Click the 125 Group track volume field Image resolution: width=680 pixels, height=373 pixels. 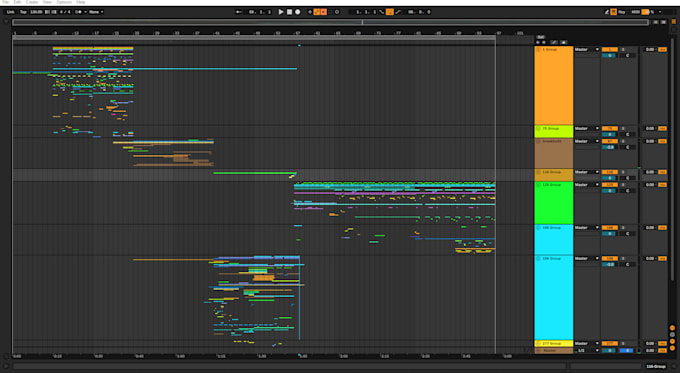[x=609, y=191]
